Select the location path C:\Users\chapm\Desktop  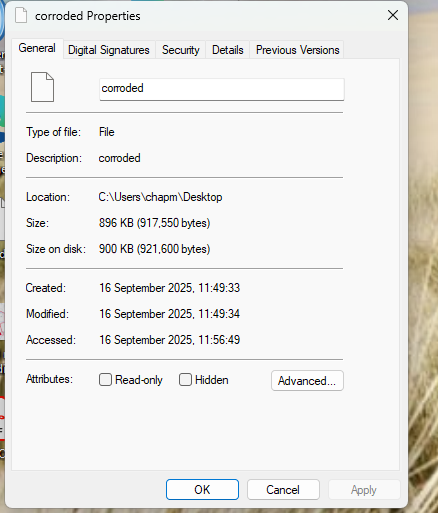pos(160,197)
